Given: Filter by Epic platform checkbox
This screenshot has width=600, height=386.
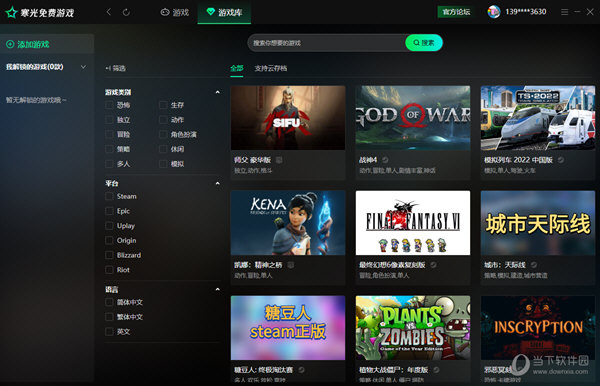Looking at the screenshot, I should click(x=109, y=211).
